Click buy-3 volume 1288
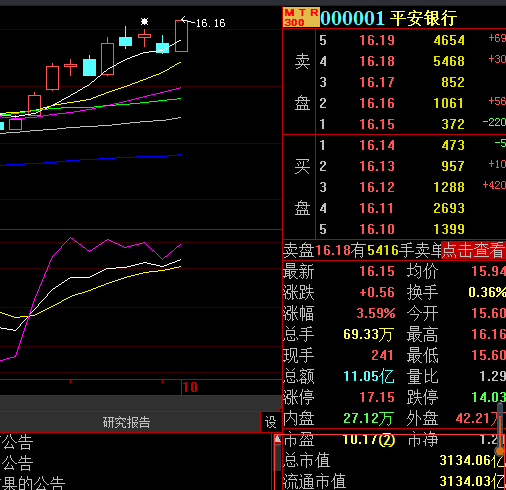 click(449, 187)
